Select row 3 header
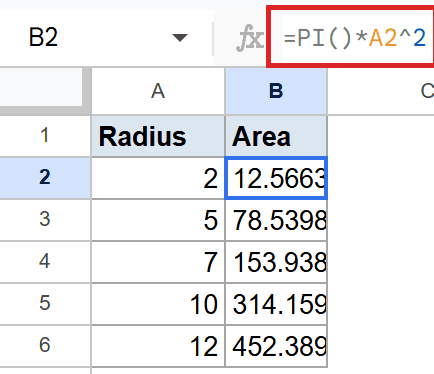Screen dimensions: 434x374 [x=45, y=220]
